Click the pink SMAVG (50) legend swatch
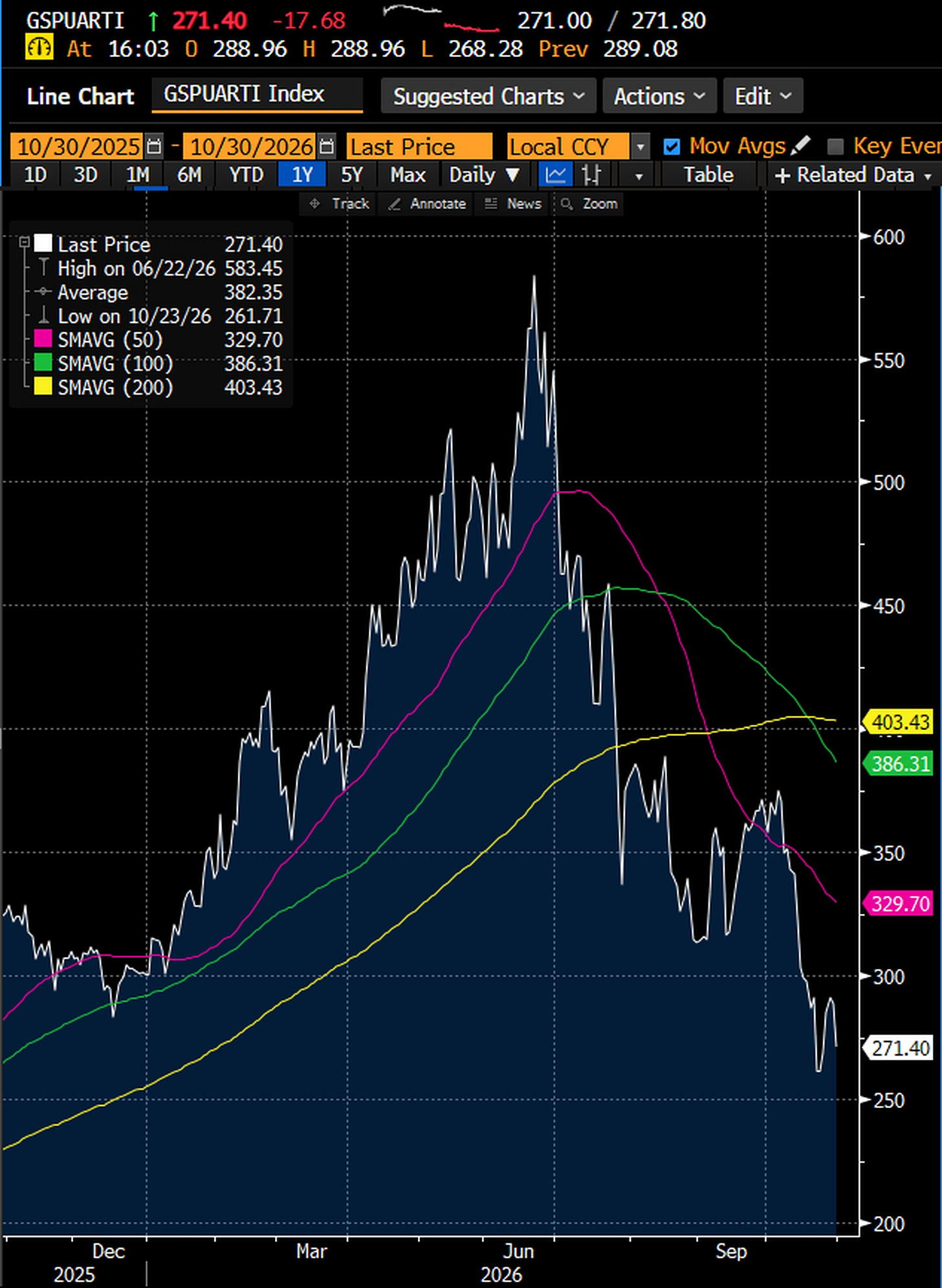The image size is (942, 1288). [x=43, y=339]
